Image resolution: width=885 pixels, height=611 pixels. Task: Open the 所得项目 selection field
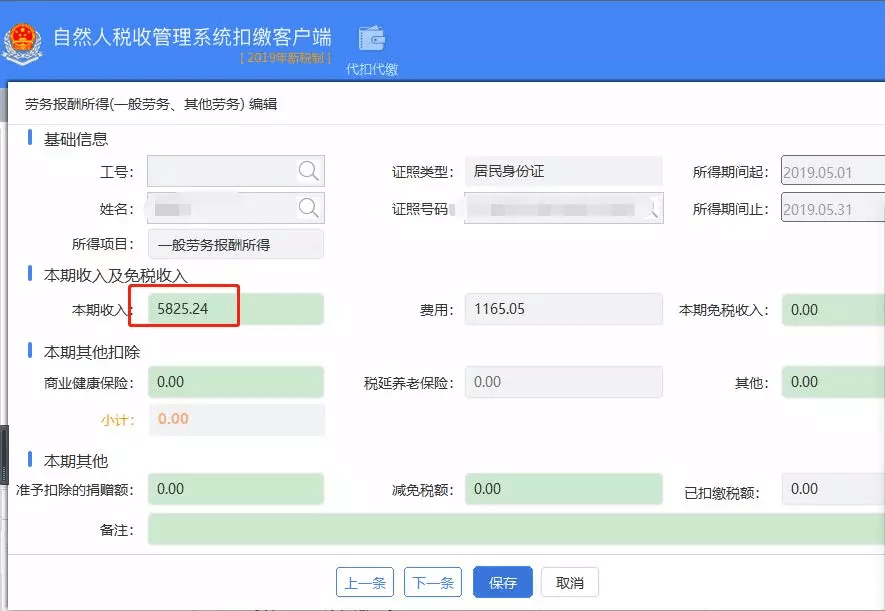click(236, 244)
